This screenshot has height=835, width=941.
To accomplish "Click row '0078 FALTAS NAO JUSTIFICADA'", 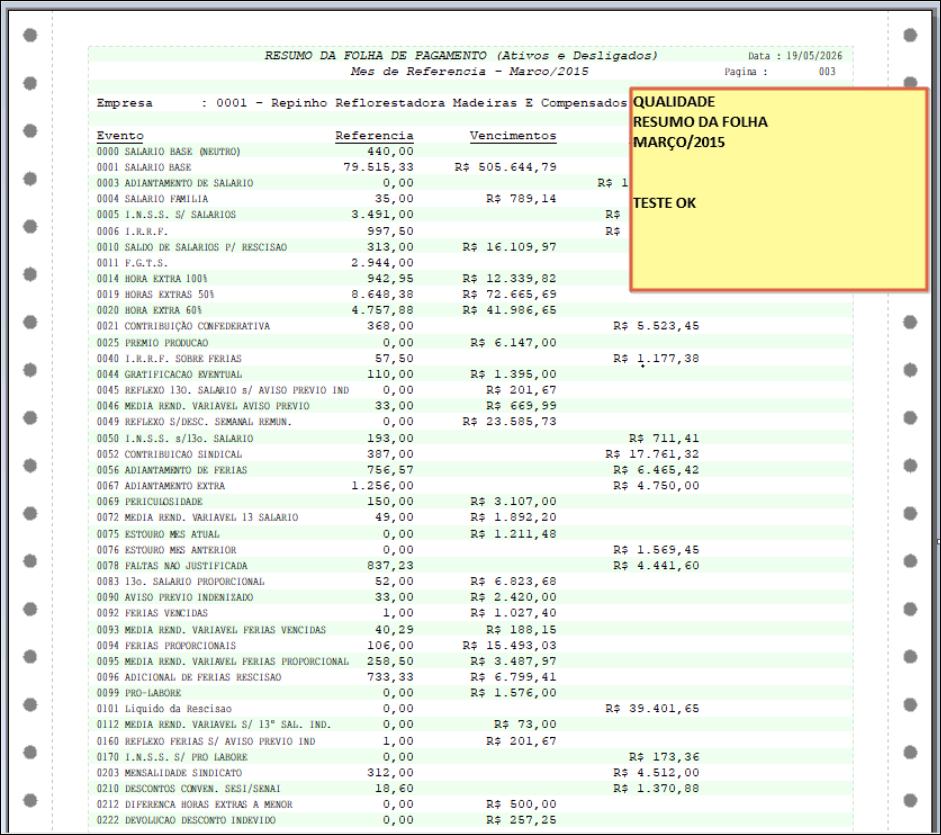I will click(x=172, y=566).
